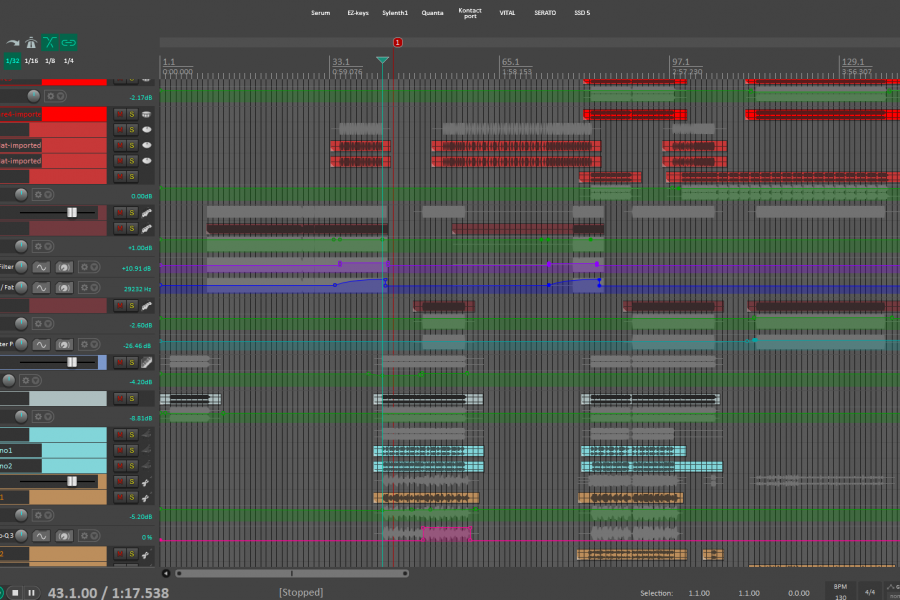Open the Sylenth1 plugin shortcut
The width and height of the screenshot is (900, 600).
pos(395,13)
